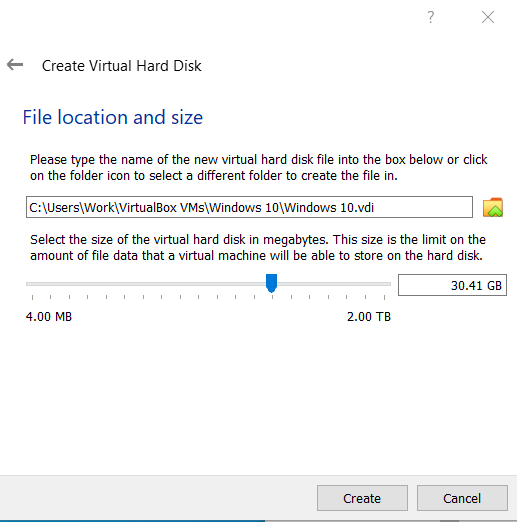Close the Create Virtual Hard Disk dialog
This screenshot has height=522, width=517.
(488, 17)
